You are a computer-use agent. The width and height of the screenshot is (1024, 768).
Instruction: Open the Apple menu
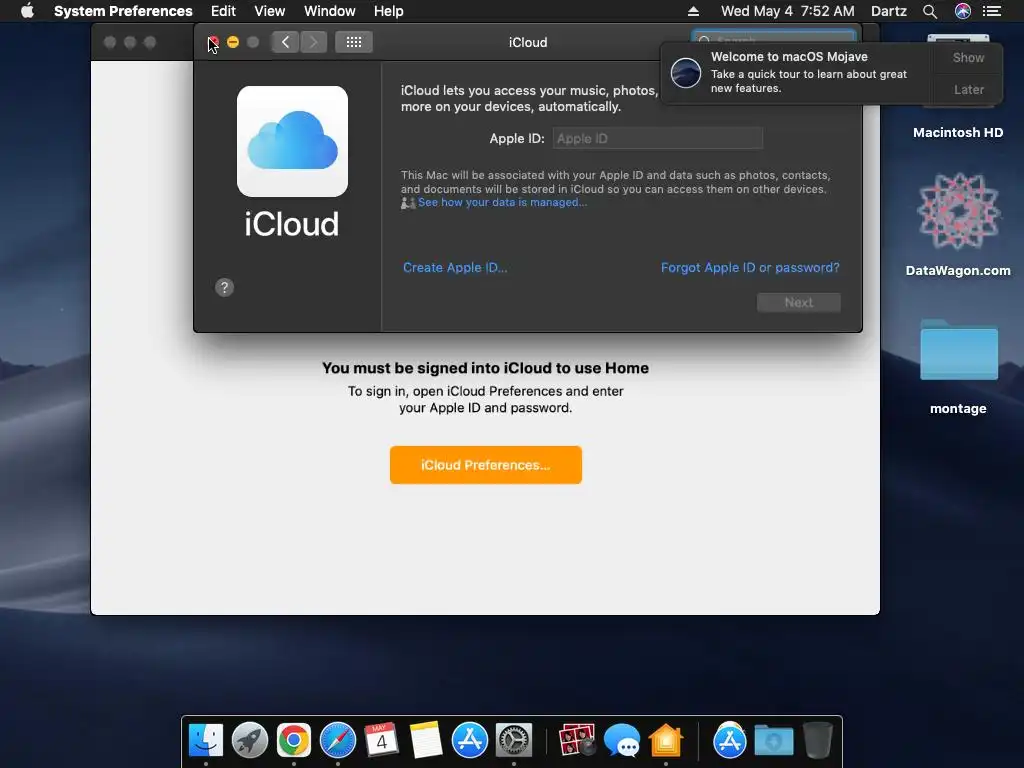coord(27,11)
